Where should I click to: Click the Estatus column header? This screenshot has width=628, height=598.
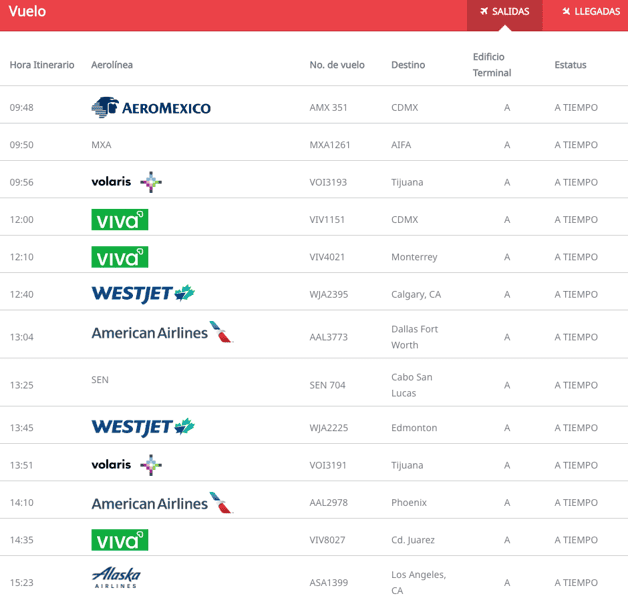(570, 65)
